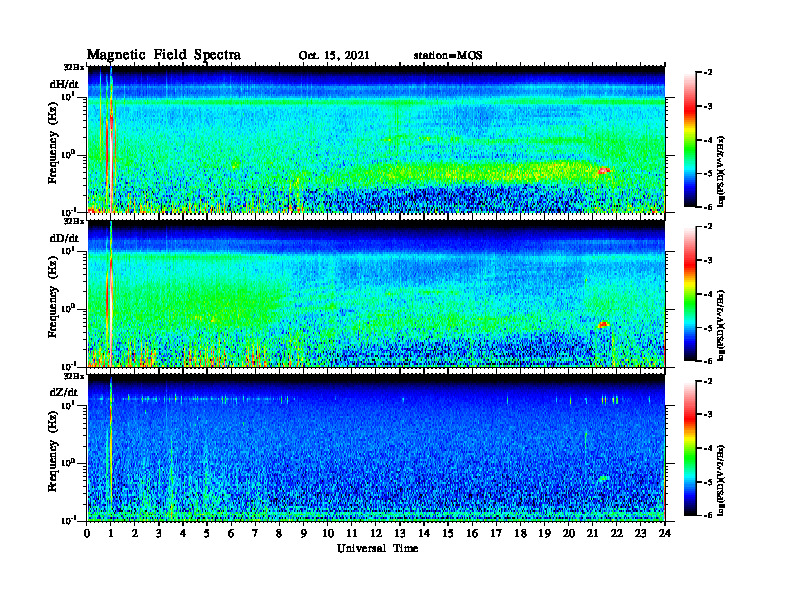Click the dH/dt panel label
Viewport: 792px width, 612px height.
[x=64, y=84]
